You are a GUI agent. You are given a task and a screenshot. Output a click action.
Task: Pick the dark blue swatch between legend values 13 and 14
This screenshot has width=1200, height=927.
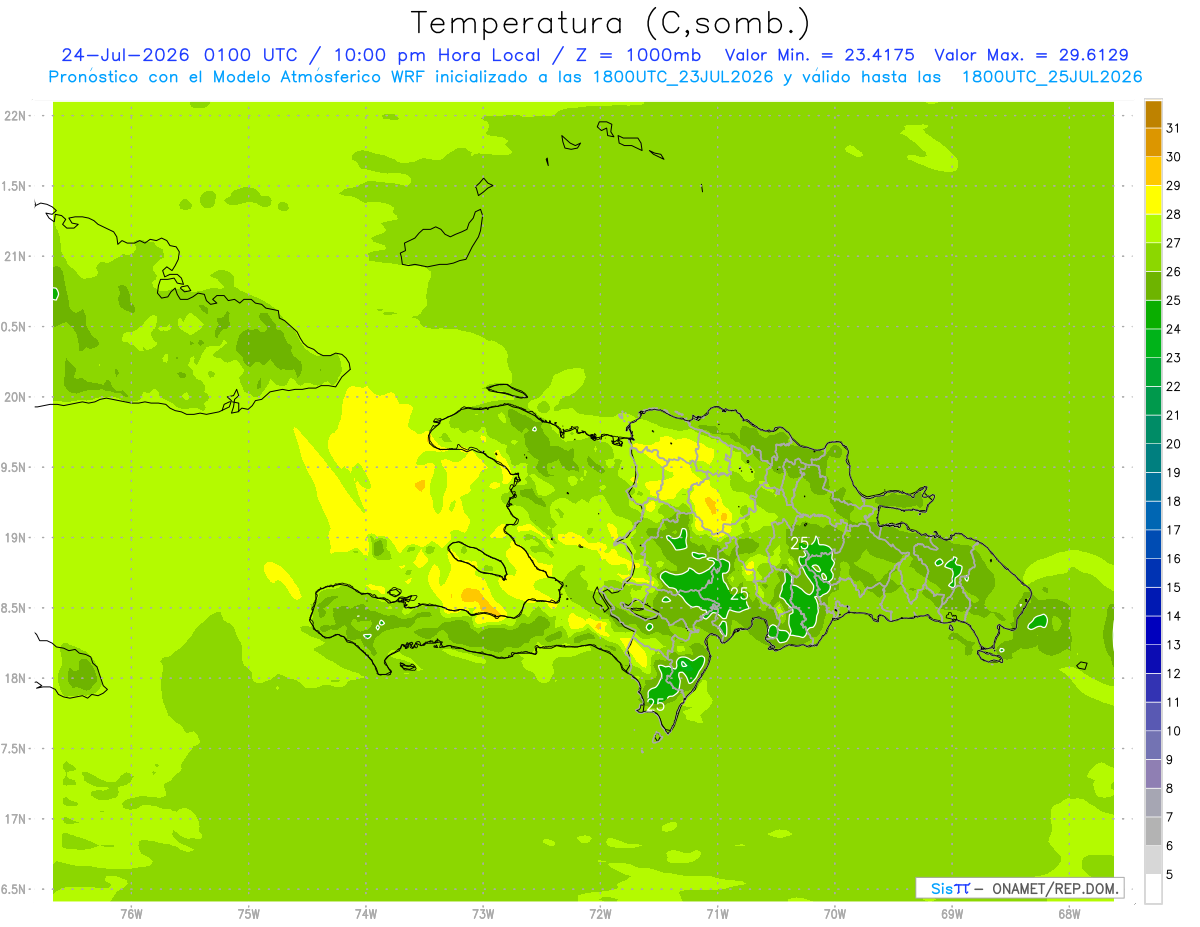pyautogui.click(x=1153, y=631)
